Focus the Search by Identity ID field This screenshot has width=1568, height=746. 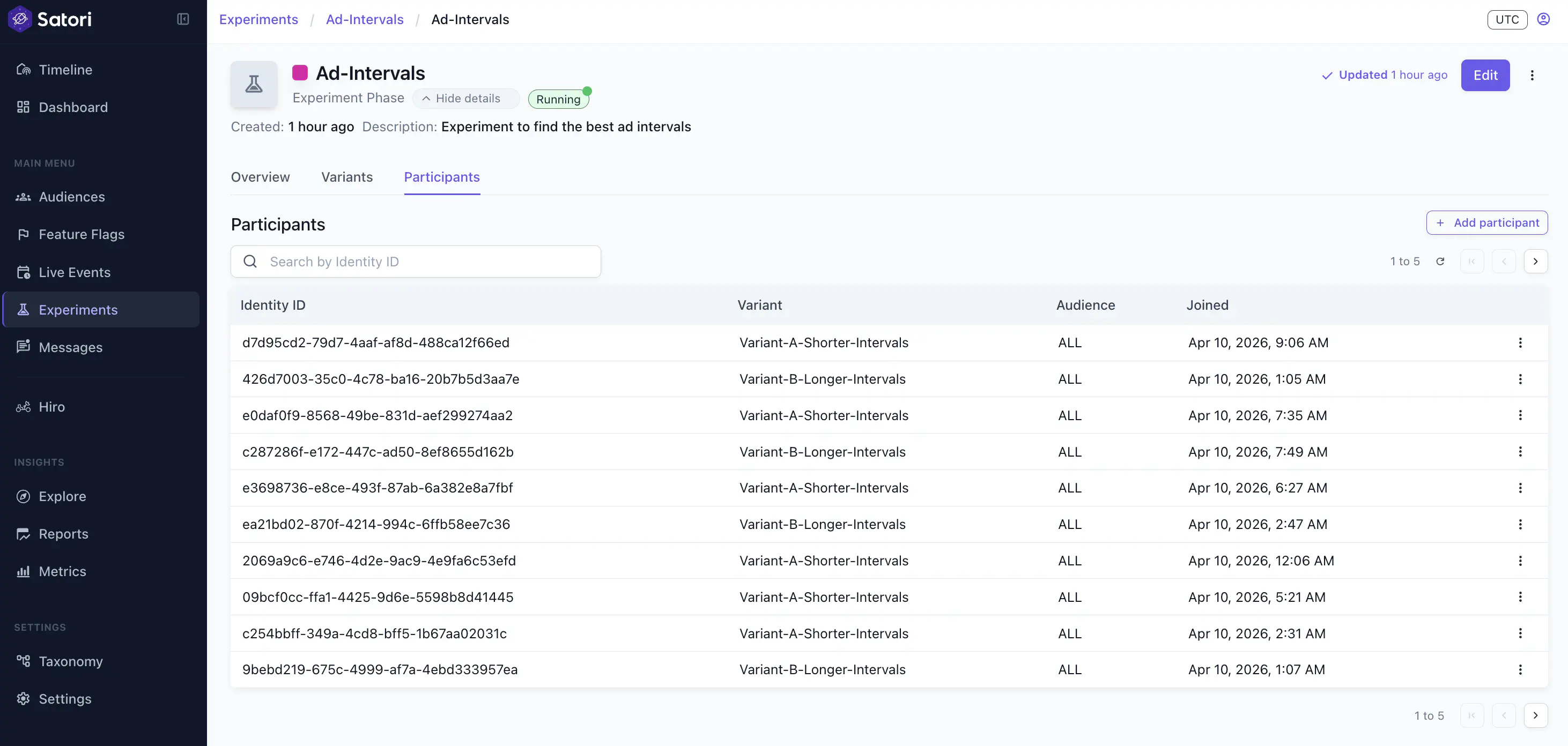(x=426, y=262)
